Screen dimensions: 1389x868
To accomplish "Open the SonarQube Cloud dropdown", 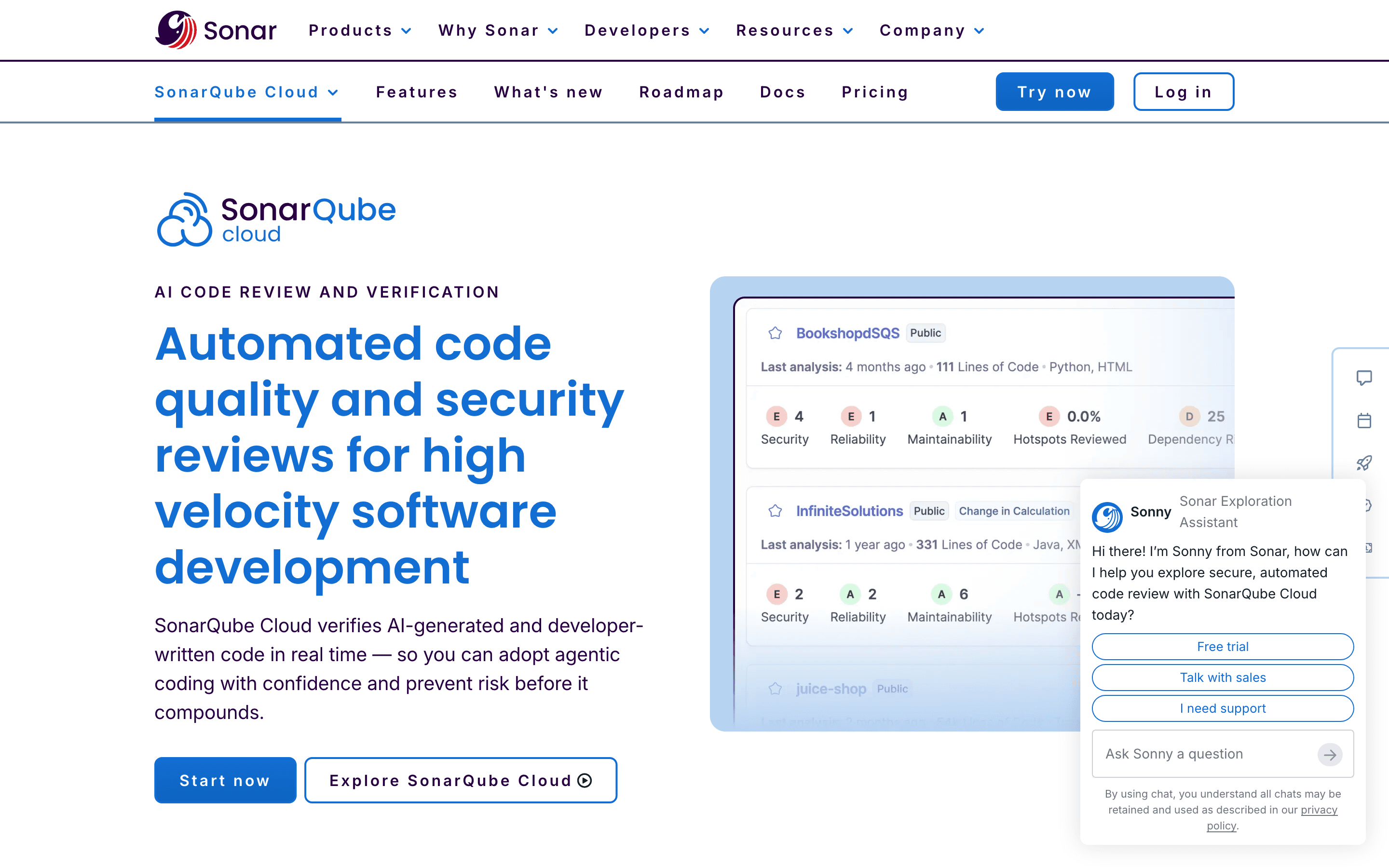I will tap(247, 92).
